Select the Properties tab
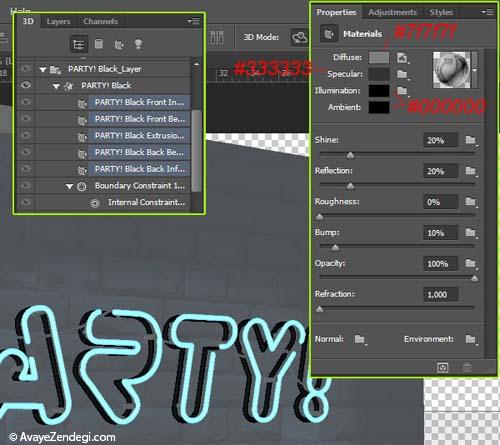 [336, 12]
